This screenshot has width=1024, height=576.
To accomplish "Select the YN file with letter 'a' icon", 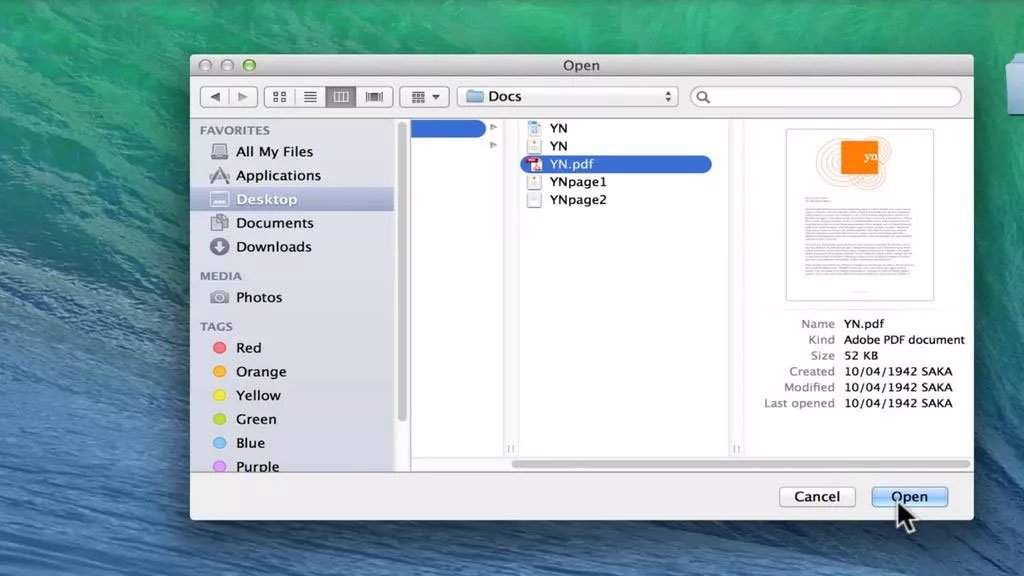I will point(616,128).
